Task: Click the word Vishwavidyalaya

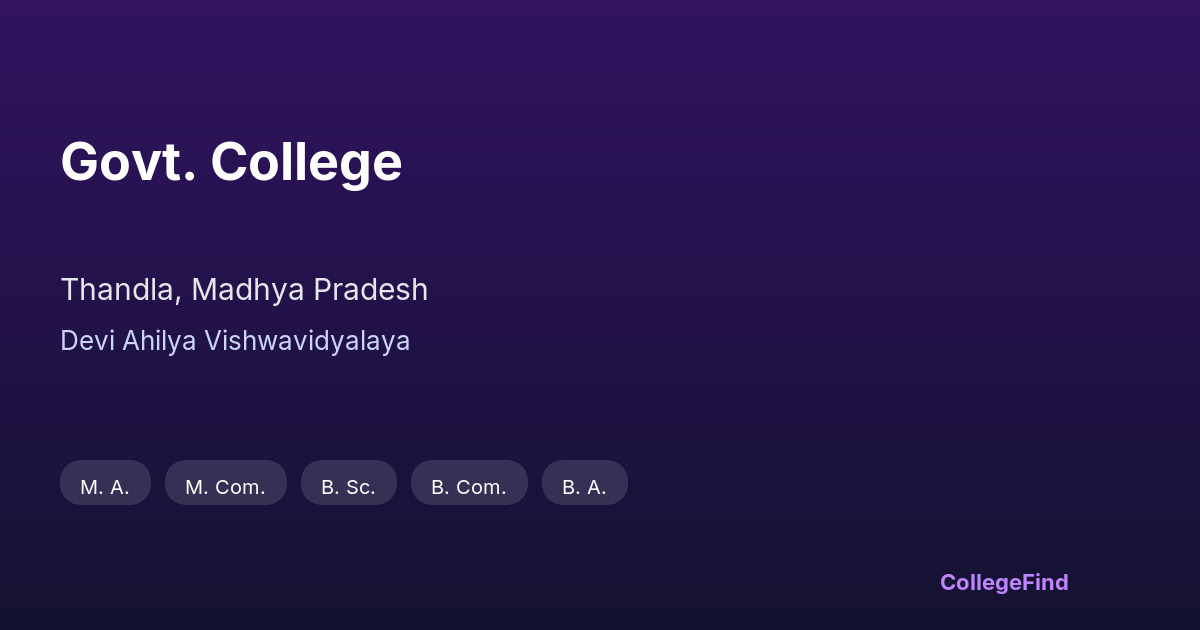Action: 307,341
